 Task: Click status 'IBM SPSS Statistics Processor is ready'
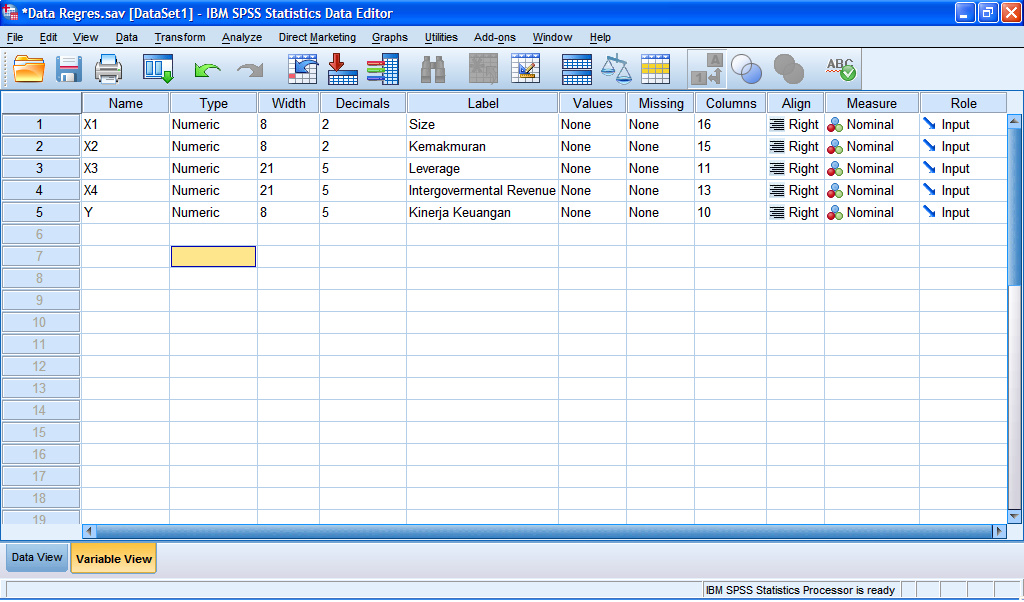(800, 590)
